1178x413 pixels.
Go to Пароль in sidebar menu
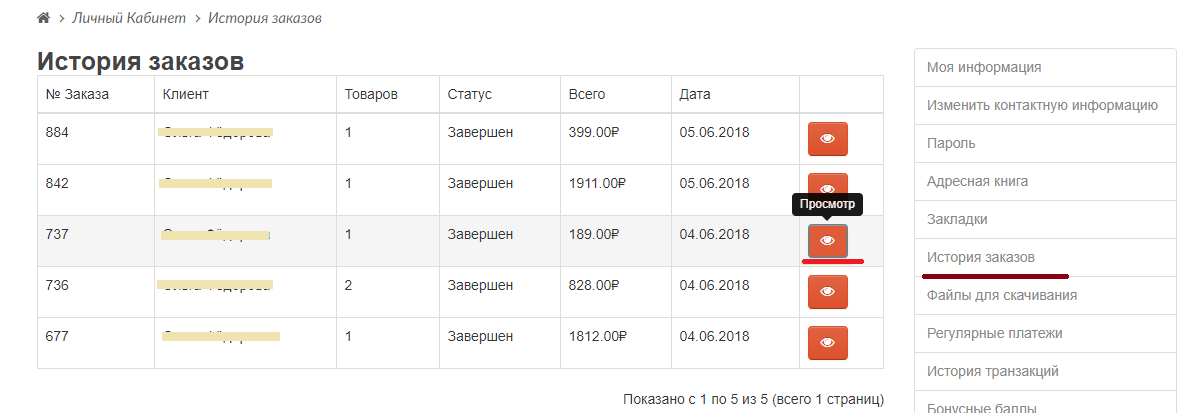951,143
